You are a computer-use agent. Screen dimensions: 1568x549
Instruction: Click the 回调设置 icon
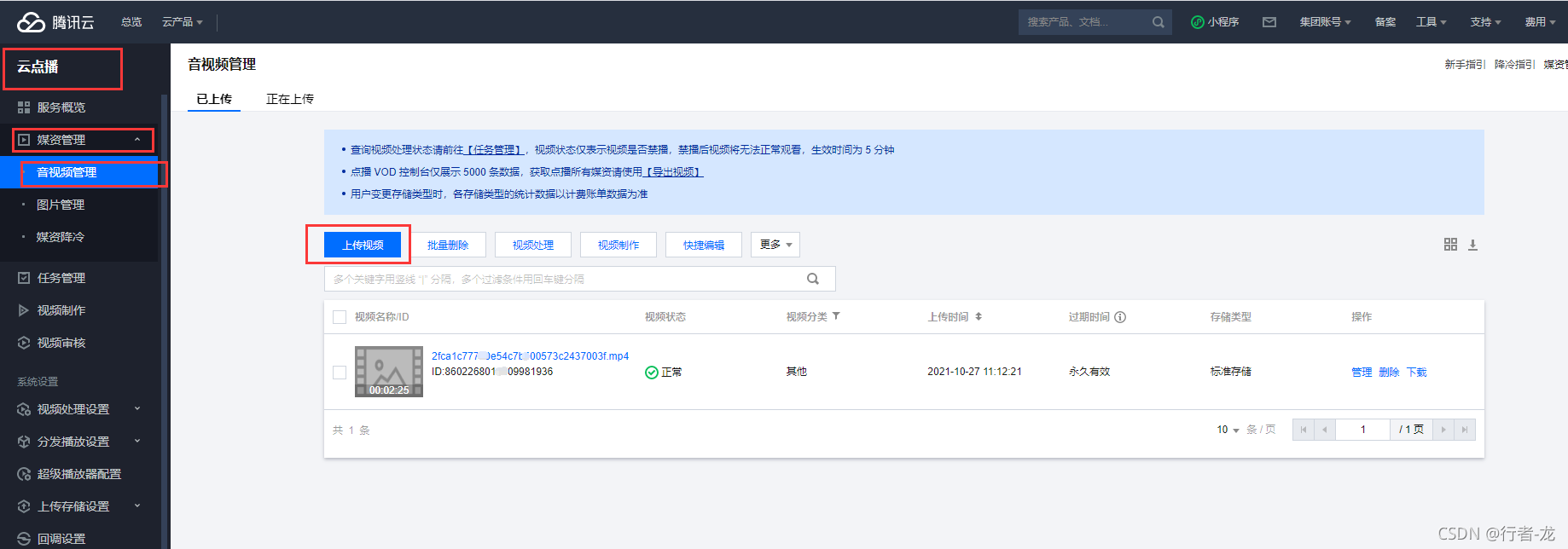[x=24, y=539]
